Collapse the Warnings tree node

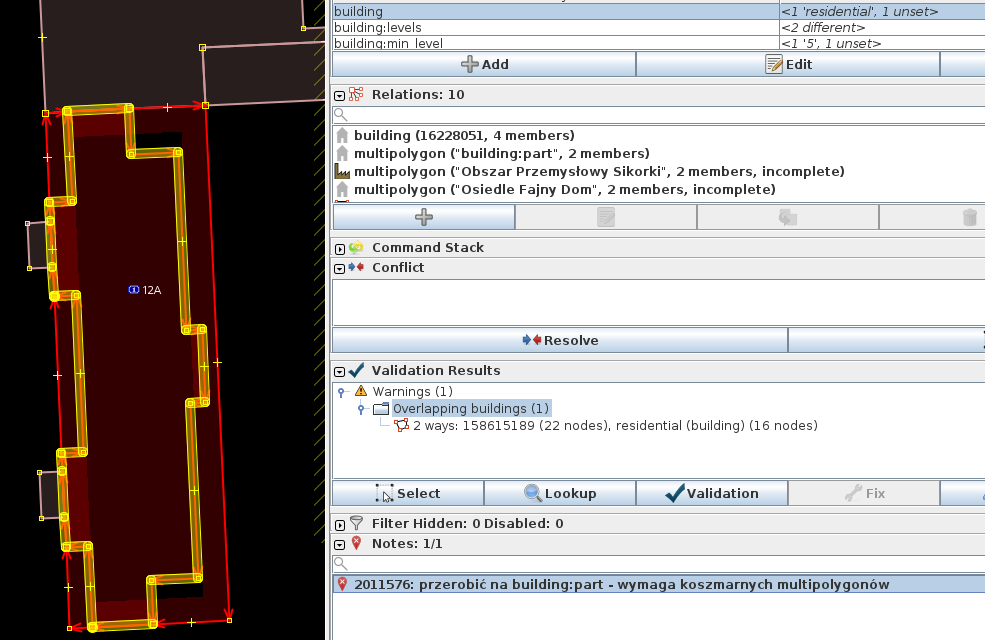click(341, 392)
